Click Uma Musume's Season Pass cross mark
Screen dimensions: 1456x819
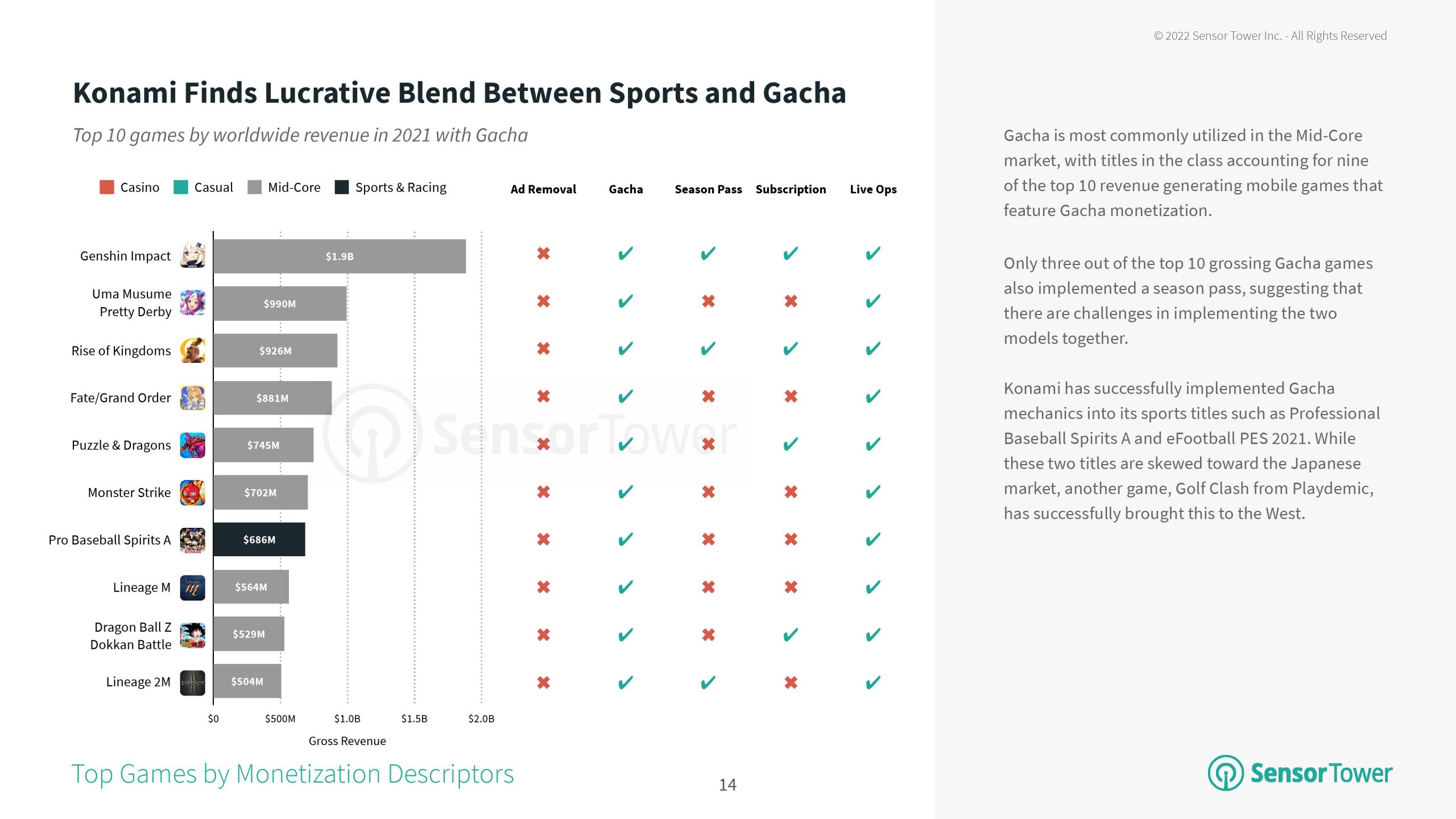[x=708, y=301]
